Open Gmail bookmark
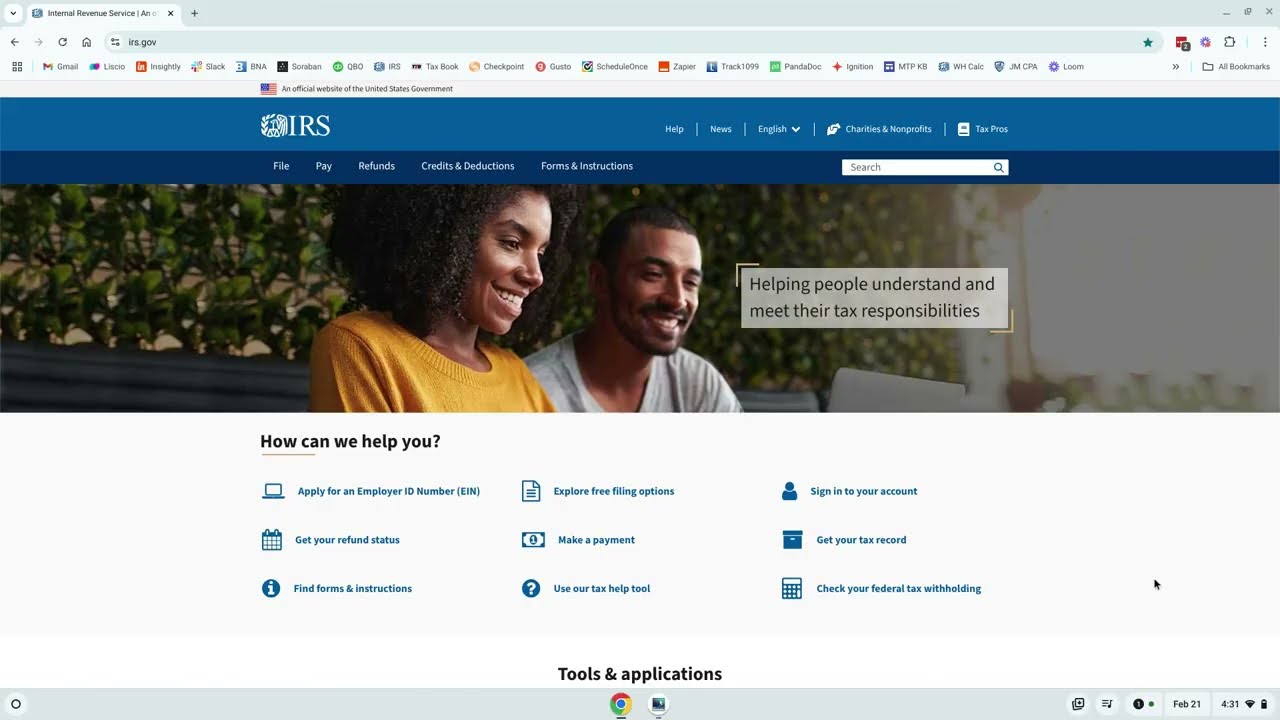The width and height of the screenshot is (1280, 720). point(60,67)
